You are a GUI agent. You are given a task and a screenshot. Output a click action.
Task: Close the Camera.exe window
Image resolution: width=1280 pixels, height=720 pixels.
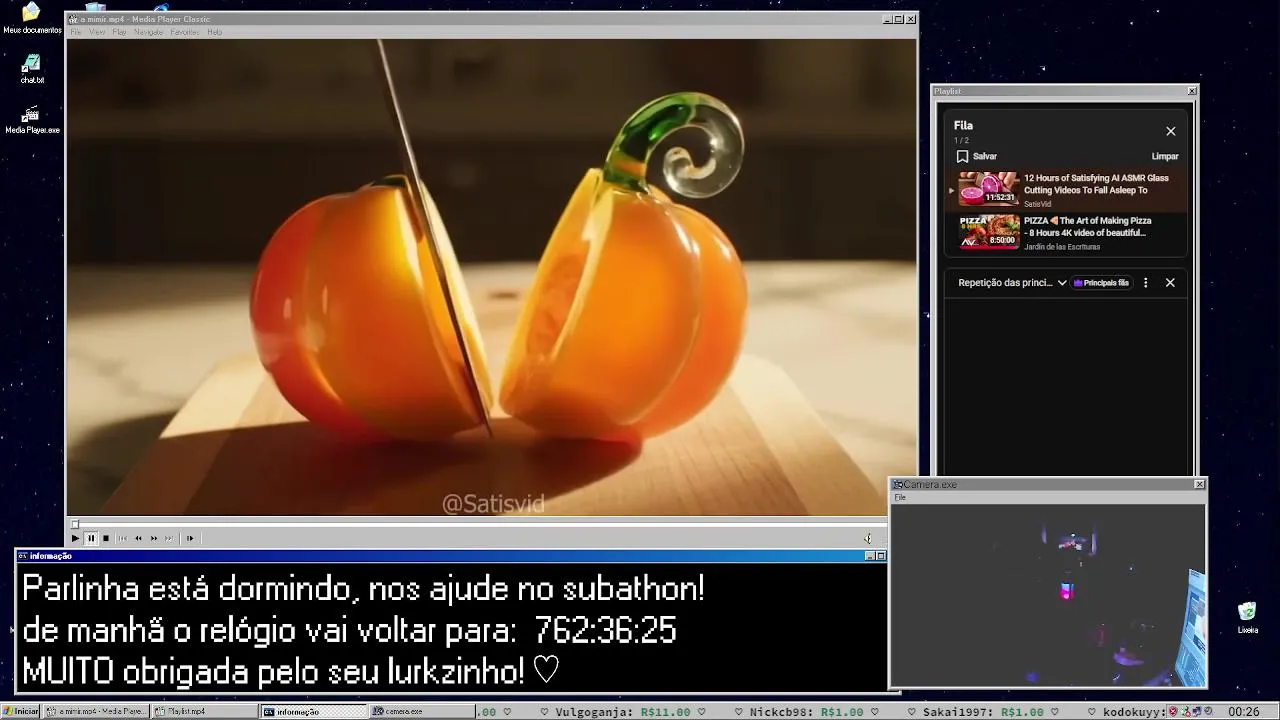point(1200,485)
